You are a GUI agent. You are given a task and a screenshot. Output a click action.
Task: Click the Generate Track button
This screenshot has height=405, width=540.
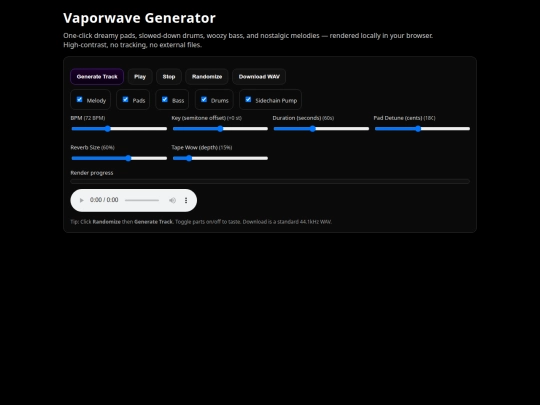97,76
